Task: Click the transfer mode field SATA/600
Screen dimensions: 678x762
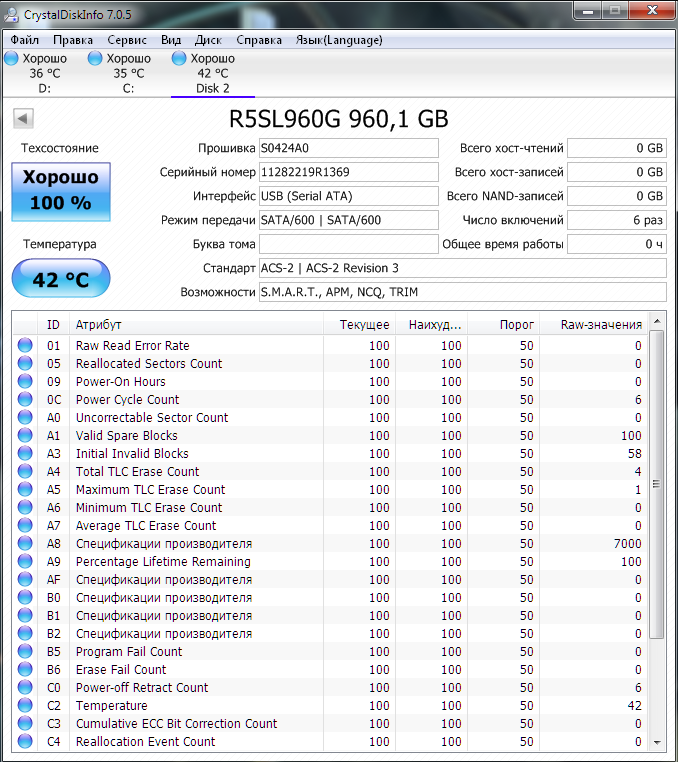Action: (348, 220)
